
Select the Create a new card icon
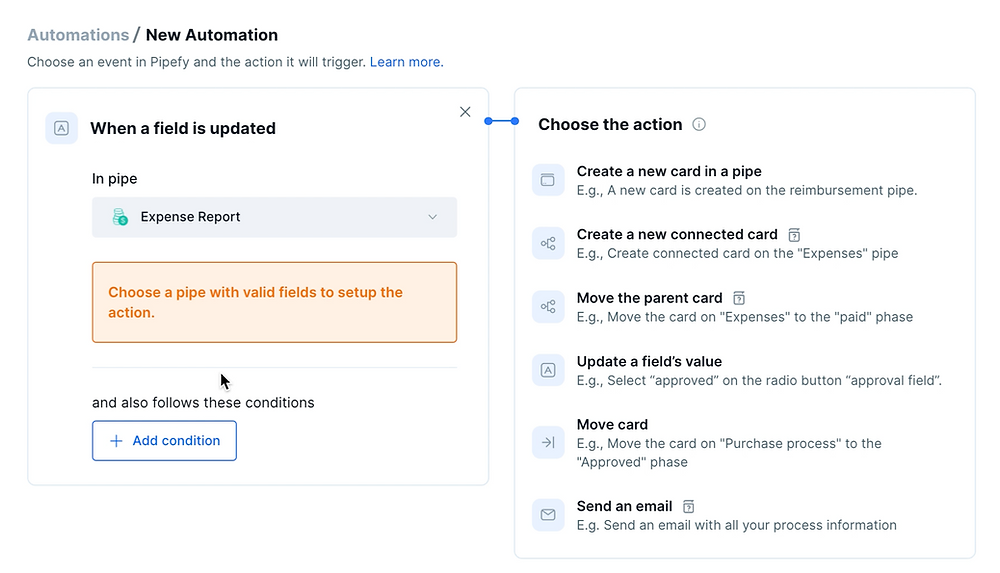tap(548, 180)
